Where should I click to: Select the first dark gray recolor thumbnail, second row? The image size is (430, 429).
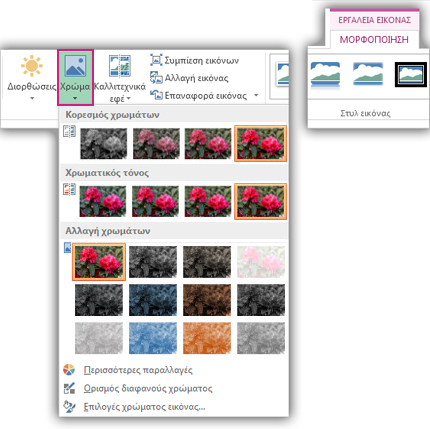click(x=99, y=300)
